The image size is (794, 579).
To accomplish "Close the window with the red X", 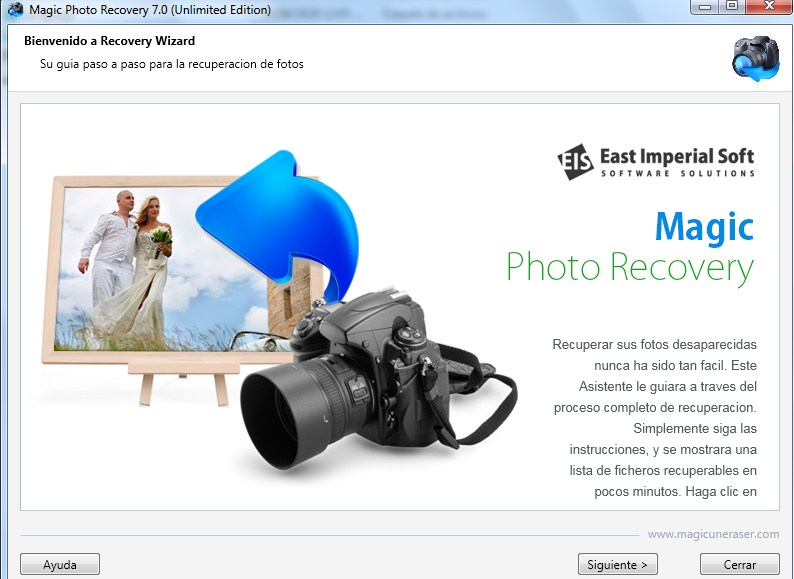I will pyautogui.click(x=769, y=6).
